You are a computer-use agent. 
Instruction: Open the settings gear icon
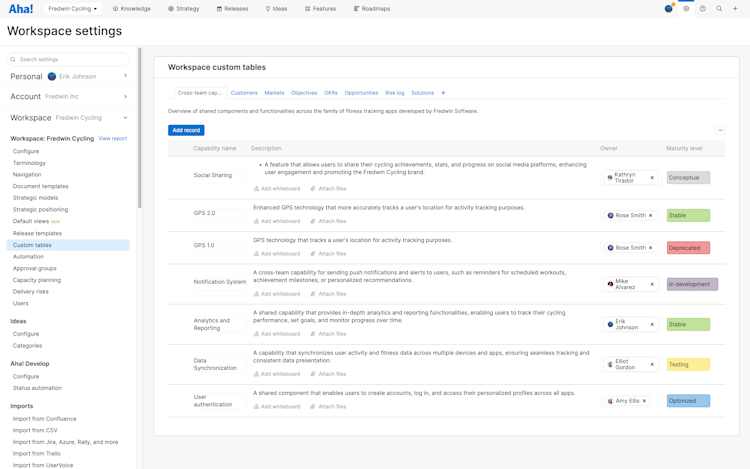(686, 9)
